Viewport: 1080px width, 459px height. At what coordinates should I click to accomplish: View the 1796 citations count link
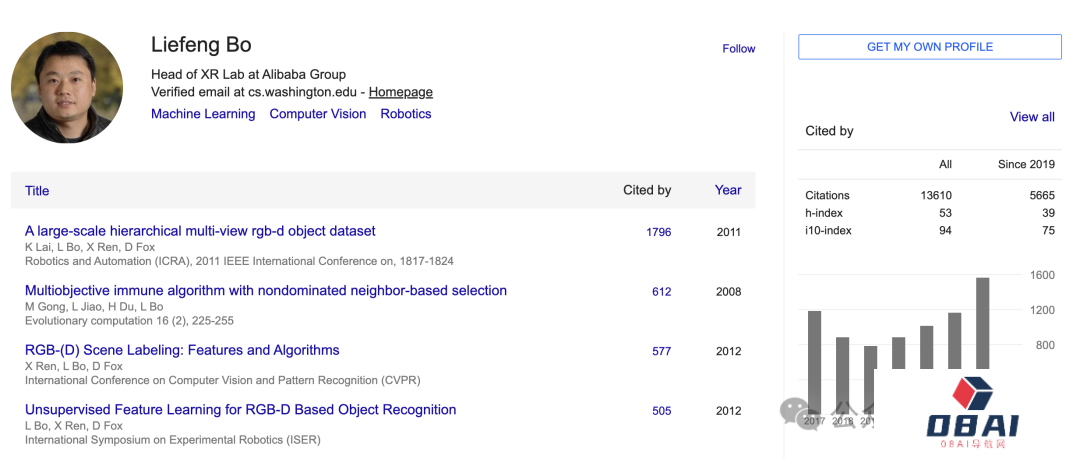[659, 232]
